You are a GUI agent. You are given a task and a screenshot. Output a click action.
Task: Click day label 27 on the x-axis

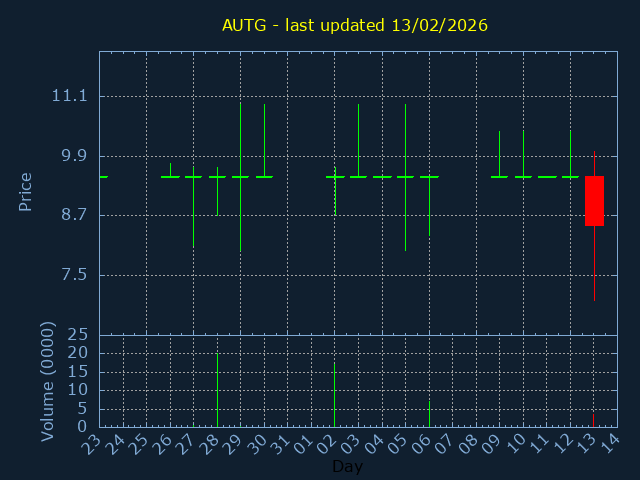pos(185,444)
